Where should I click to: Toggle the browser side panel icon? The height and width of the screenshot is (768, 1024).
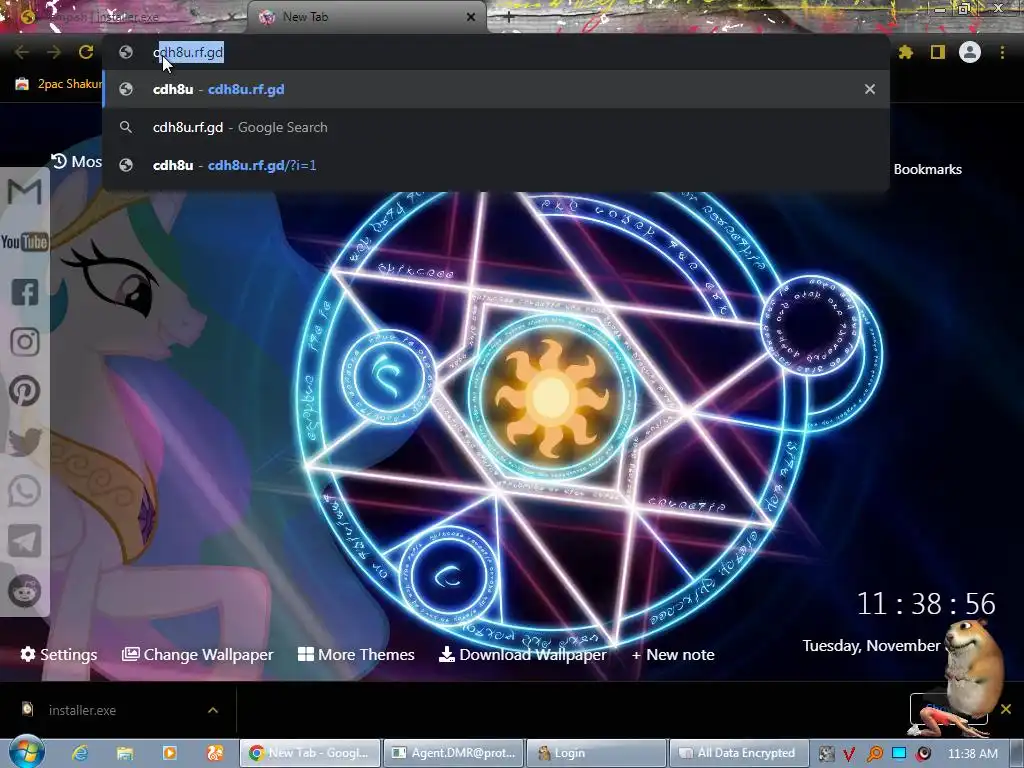point(938,52)
